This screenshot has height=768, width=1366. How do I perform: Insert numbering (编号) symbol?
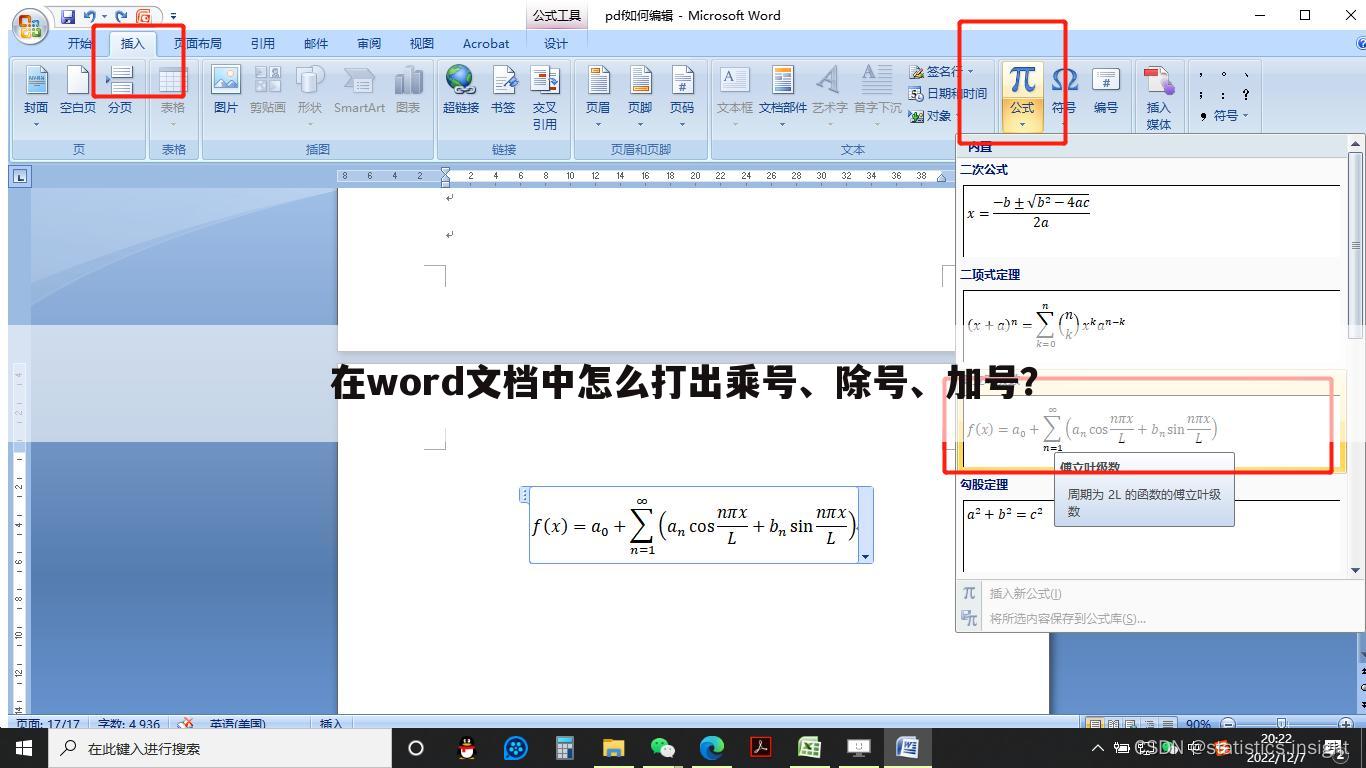point(1106,90)
